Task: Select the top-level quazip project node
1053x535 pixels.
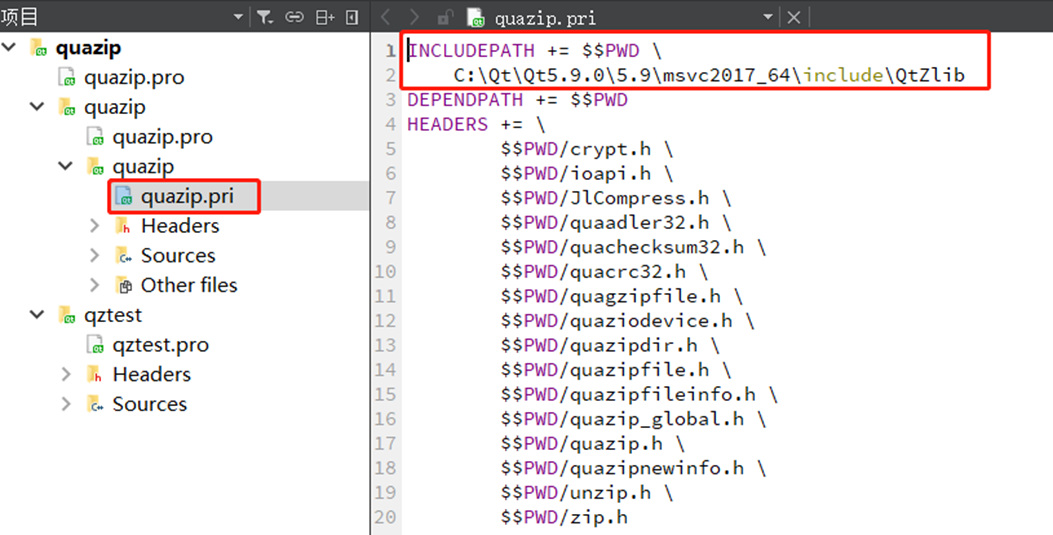Action: click(89, 48)
